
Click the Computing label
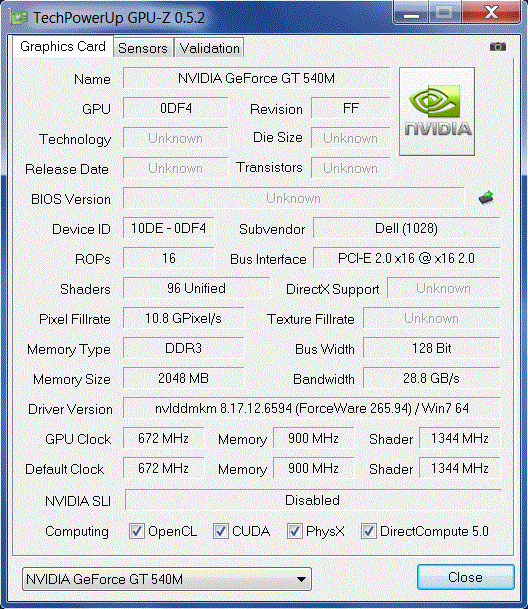[x=77, y=531]
